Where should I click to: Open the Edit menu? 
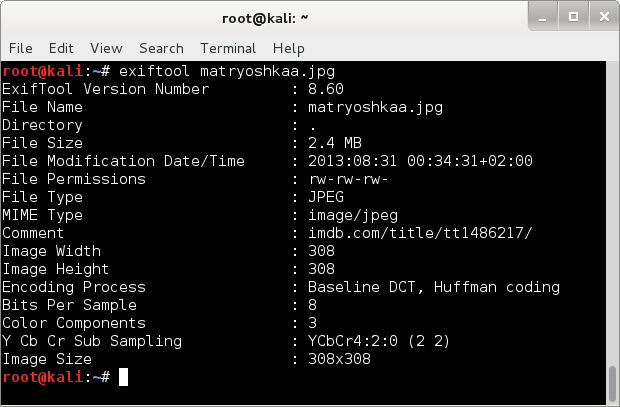point(61,48)
